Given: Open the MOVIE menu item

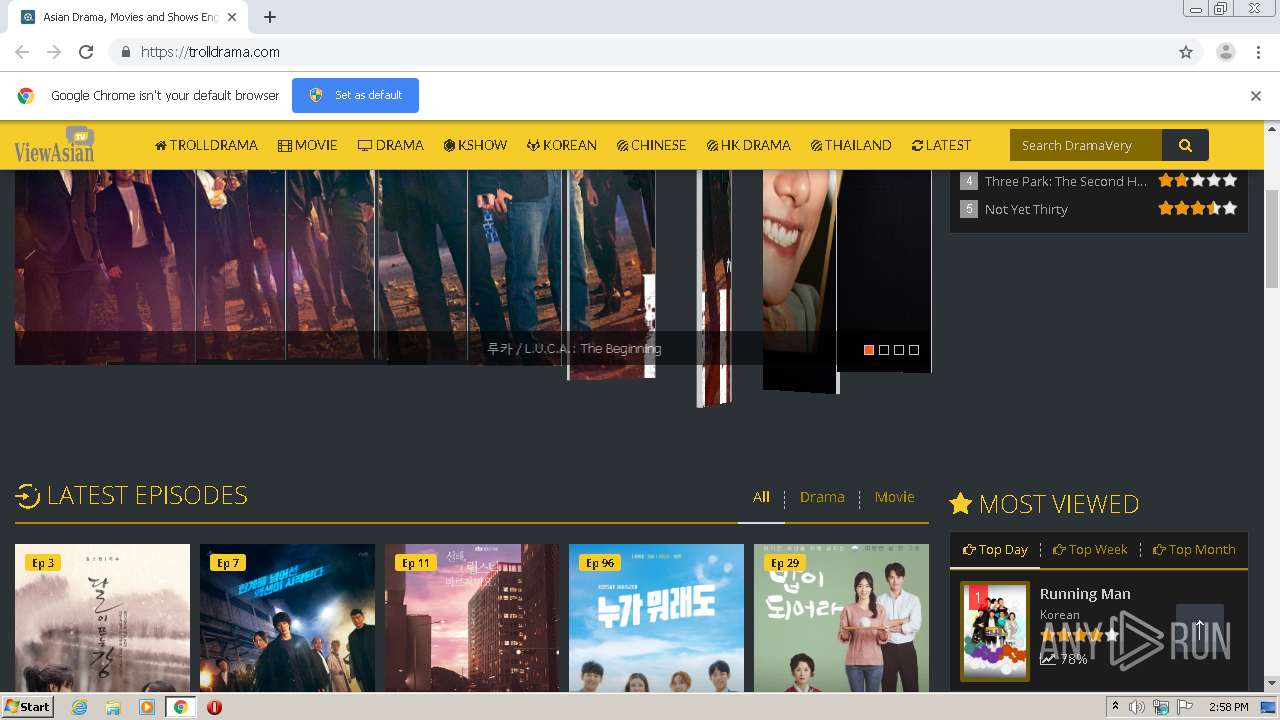Looking at the screenshot, I should point(307,145).
